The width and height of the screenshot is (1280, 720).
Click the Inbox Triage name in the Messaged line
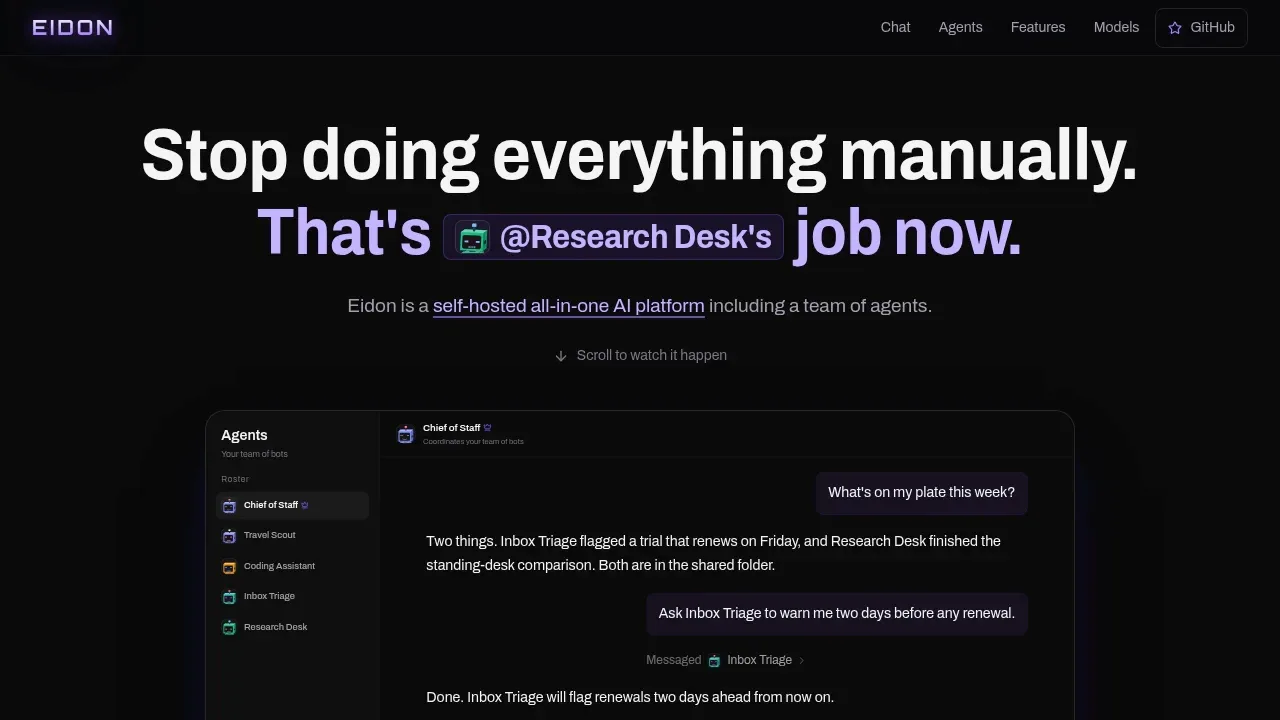759,660
